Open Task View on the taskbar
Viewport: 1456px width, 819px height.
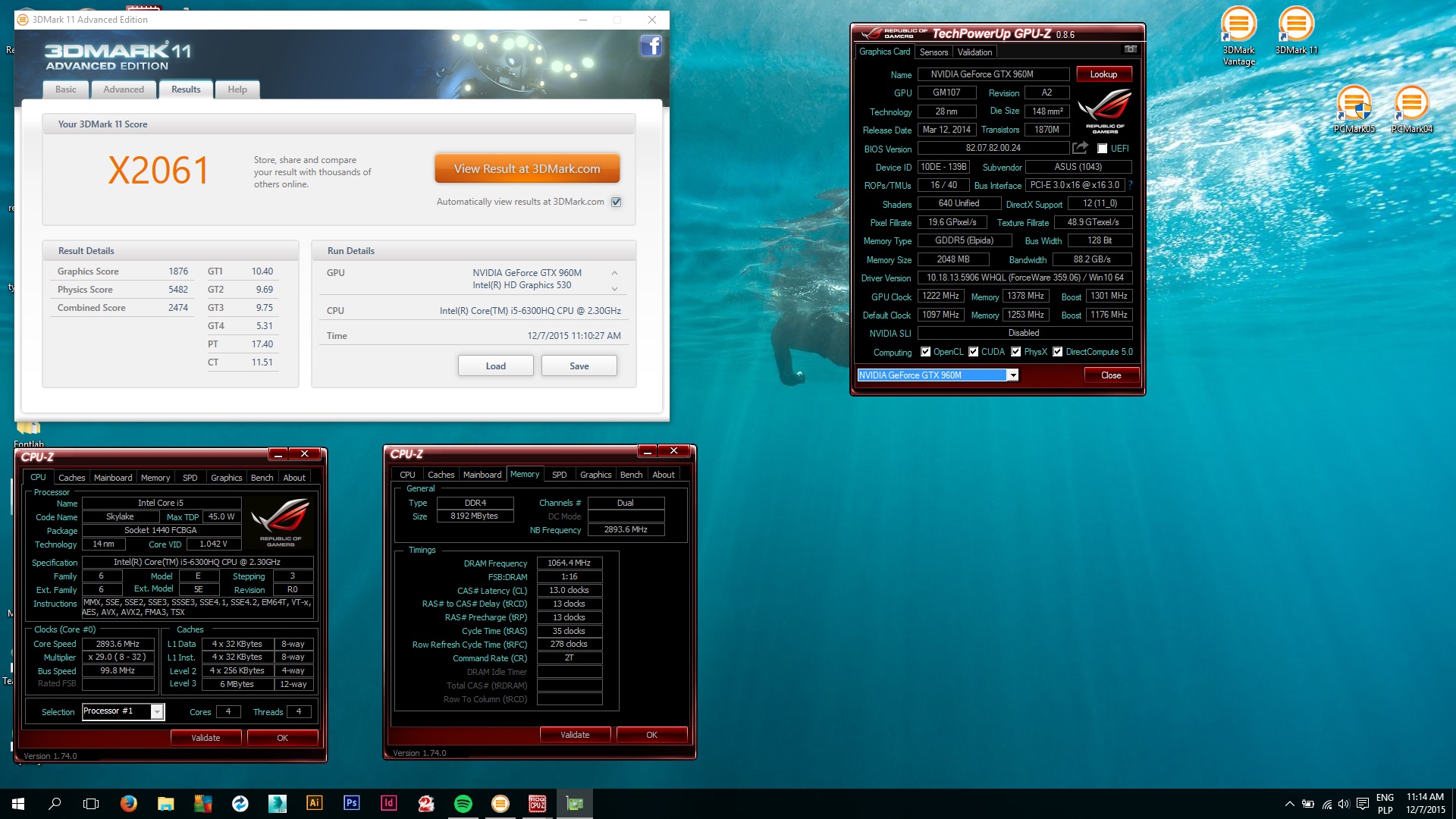[x=91, y=803]
